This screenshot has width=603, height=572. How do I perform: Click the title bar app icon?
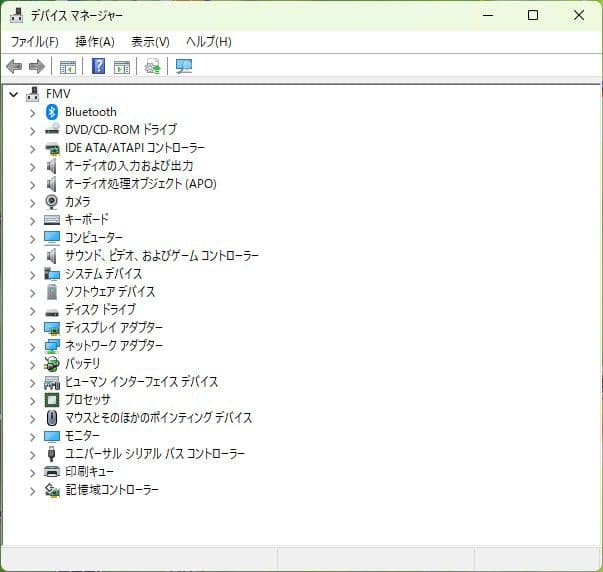17,15
